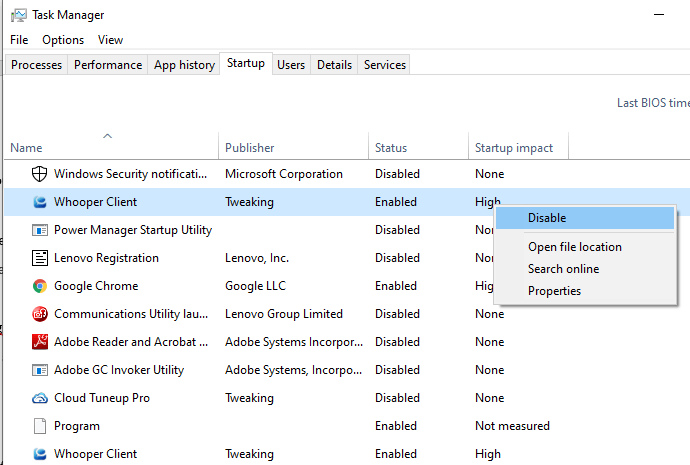Click Tweaking publisher in Cloud Tuneup Pro row

point(249,398)
